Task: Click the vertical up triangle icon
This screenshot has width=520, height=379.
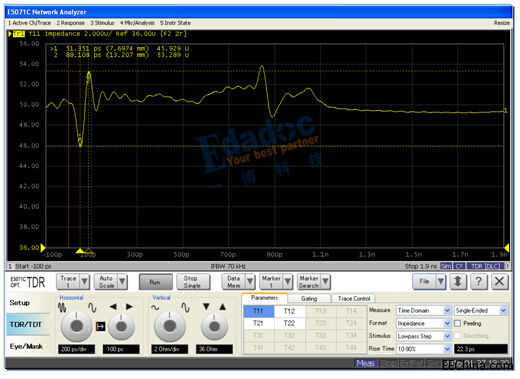Action: pyautogui.click(x=222, y=307)
